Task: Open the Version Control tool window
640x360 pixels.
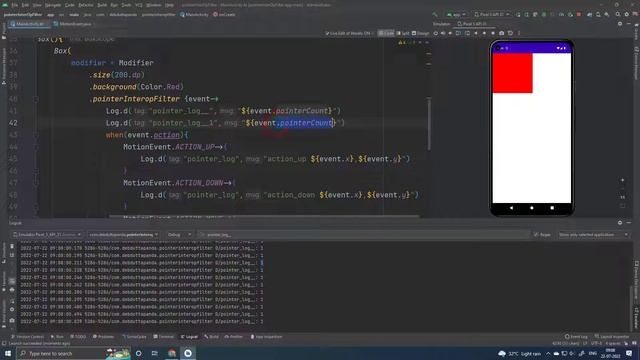Action: point(27,337)
